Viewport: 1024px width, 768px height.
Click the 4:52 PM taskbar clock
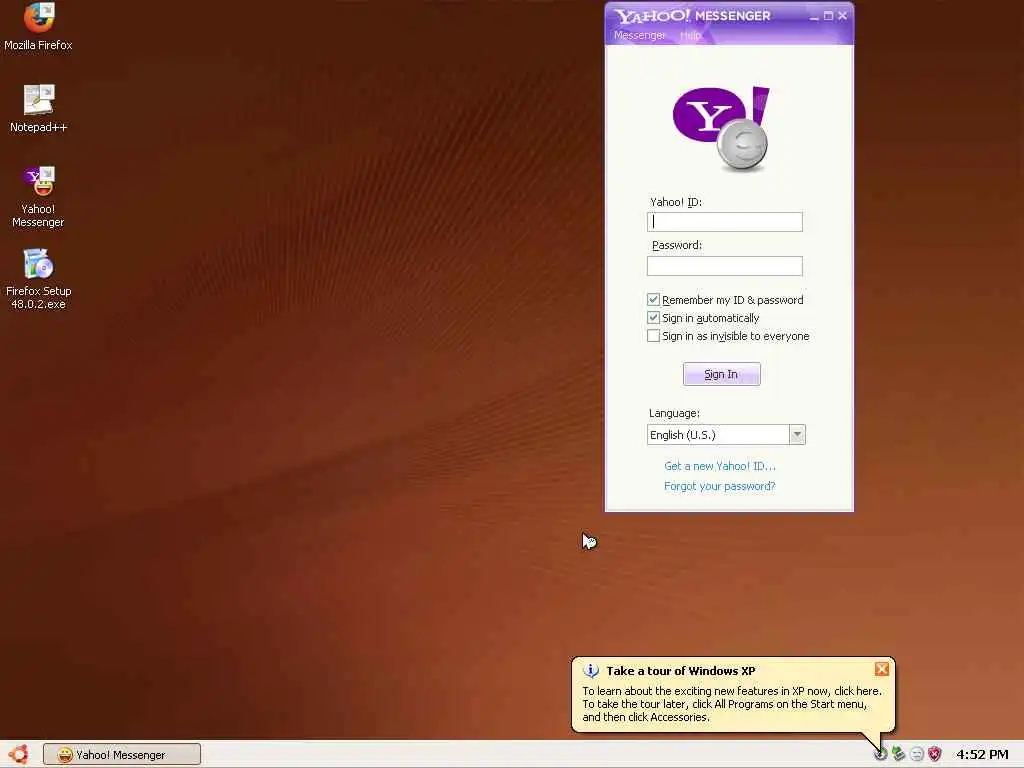tap(982, 754)
